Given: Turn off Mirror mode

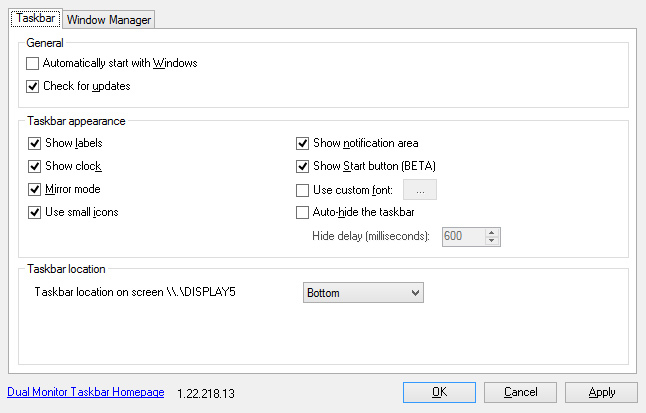Looking at the screenshot, I should pos(34,190).
